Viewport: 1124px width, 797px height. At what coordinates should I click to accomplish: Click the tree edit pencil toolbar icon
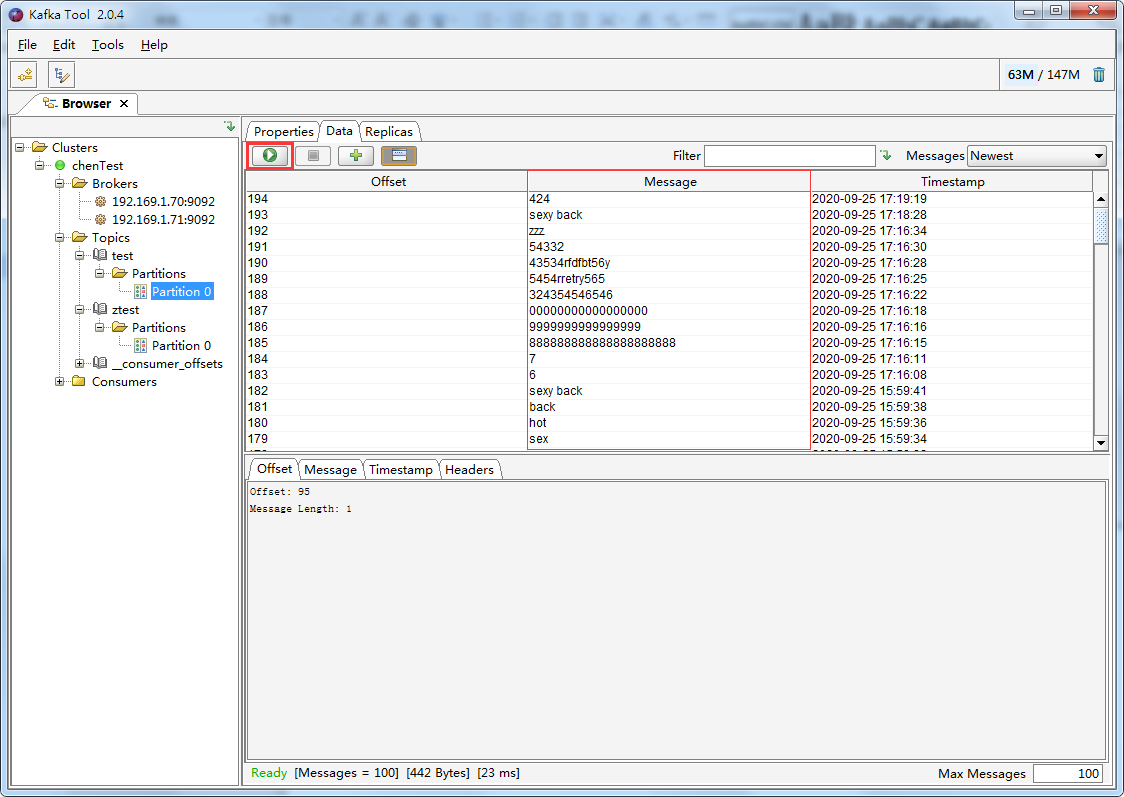coord(62,75)
